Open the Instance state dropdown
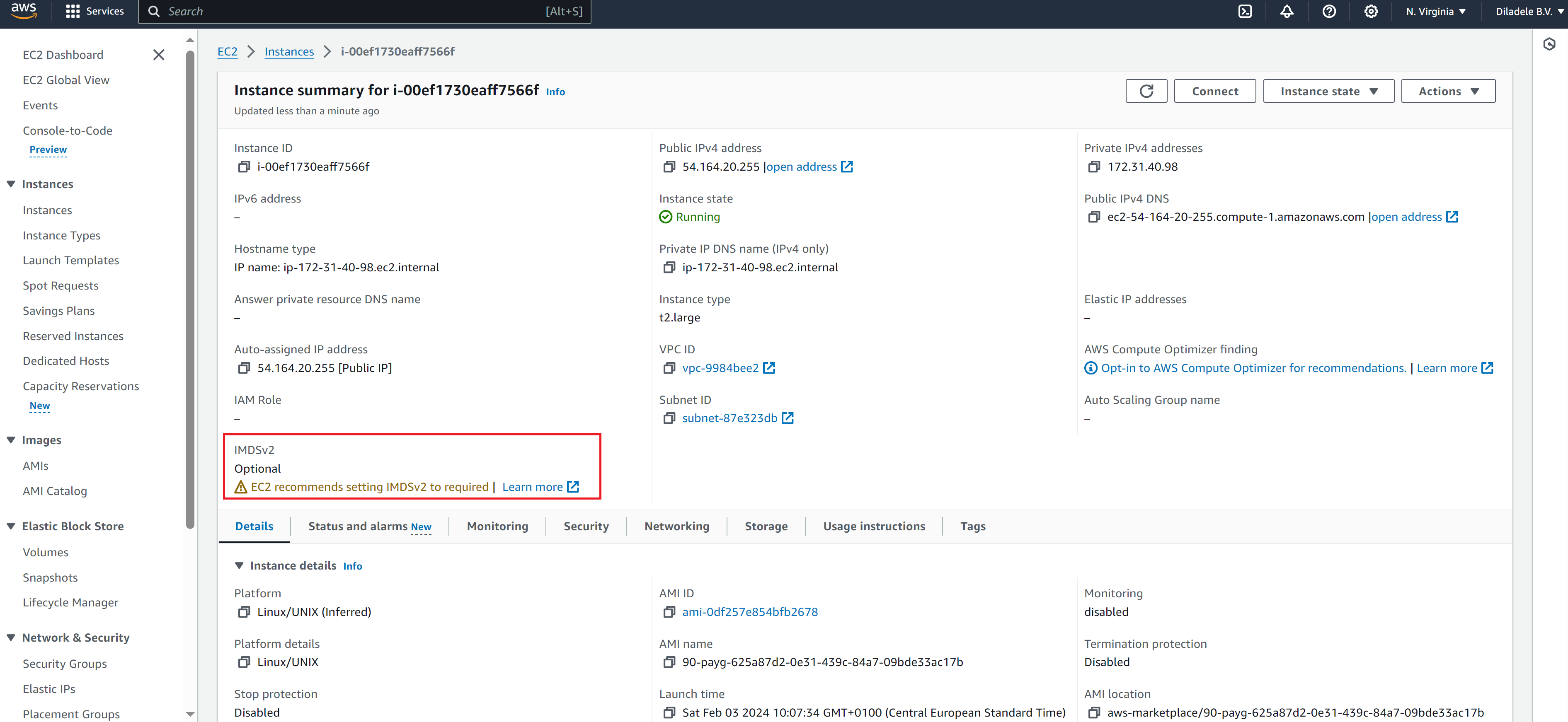 point(1328,91)
